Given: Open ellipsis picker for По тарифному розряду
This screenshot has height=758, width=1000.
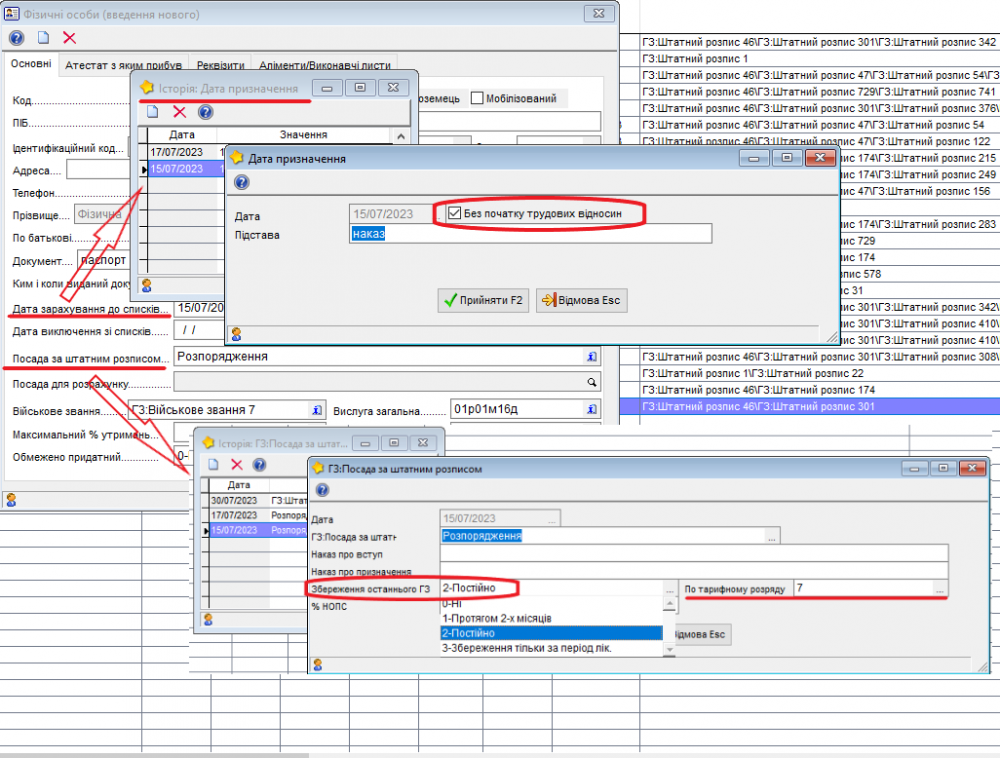Looking at the screenshot, I should (939, 590).
